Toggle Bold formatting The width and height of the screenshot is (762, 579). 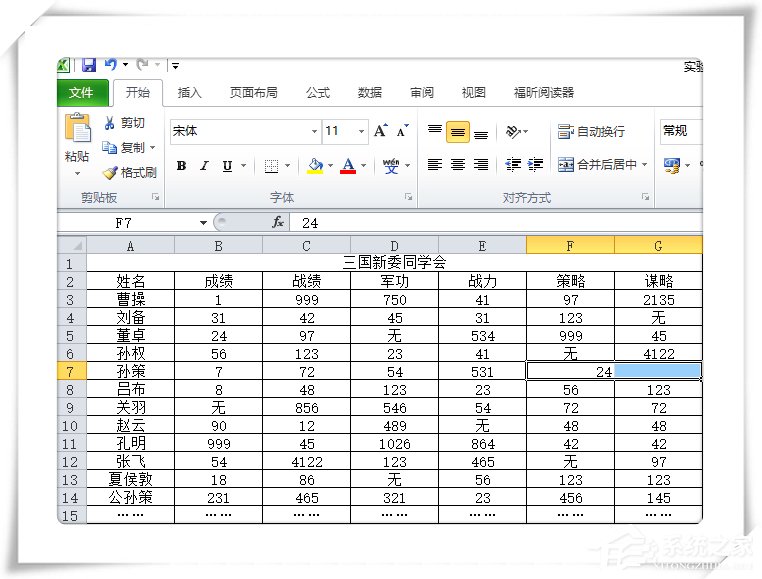[181, 166]
